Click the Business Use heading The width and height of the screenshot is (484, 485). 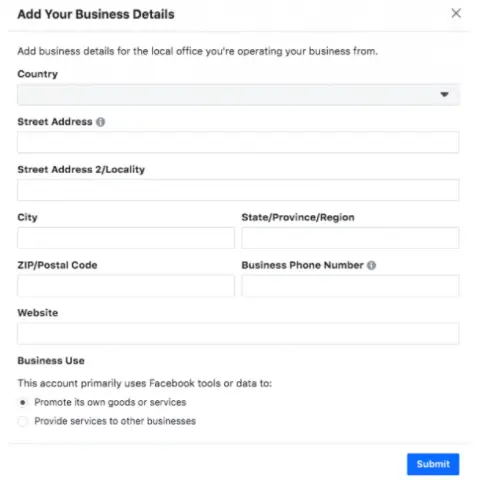click(51, 361)
